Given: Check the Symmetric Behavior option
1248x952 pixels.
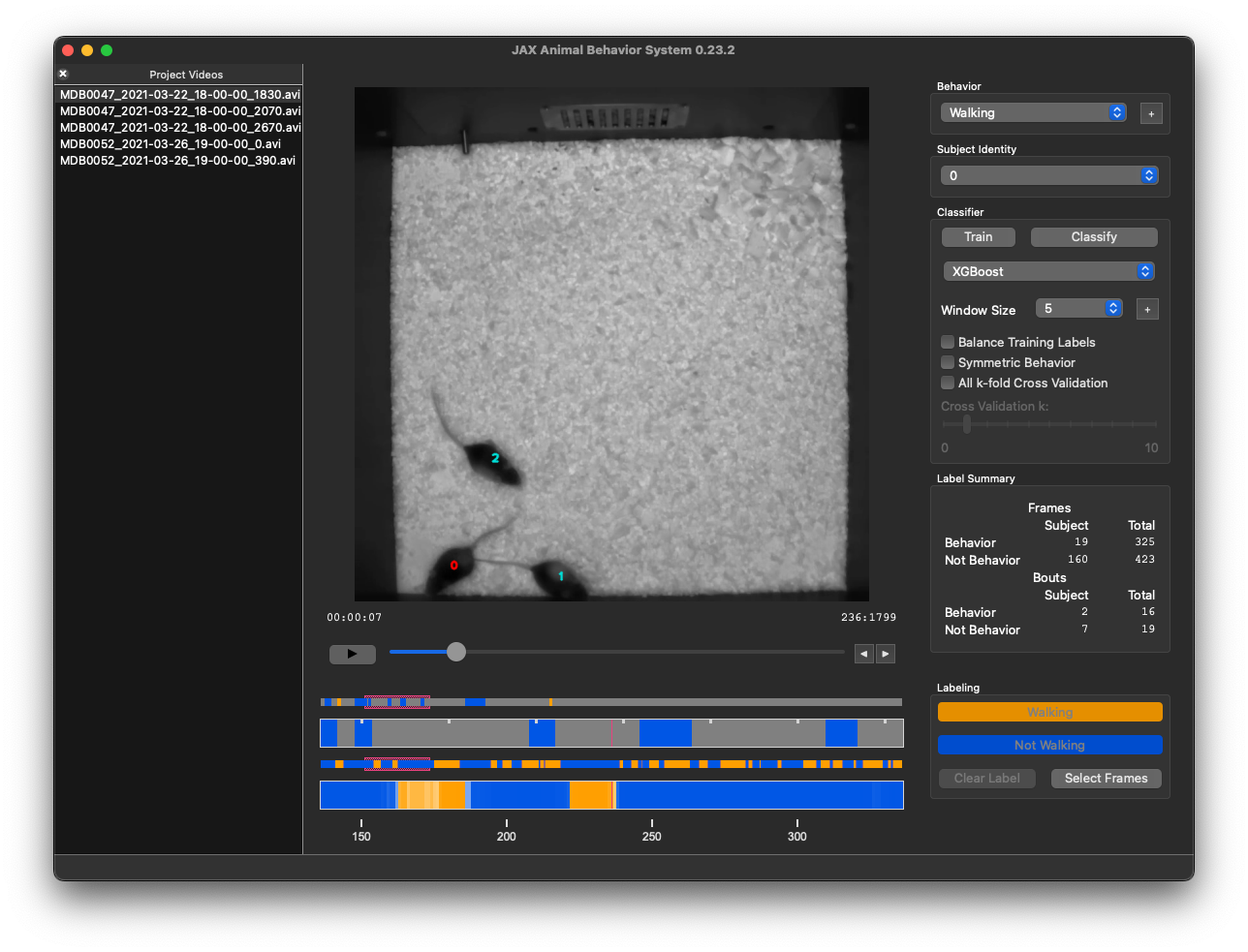Looking at the screenshot, I should [948, 362].
